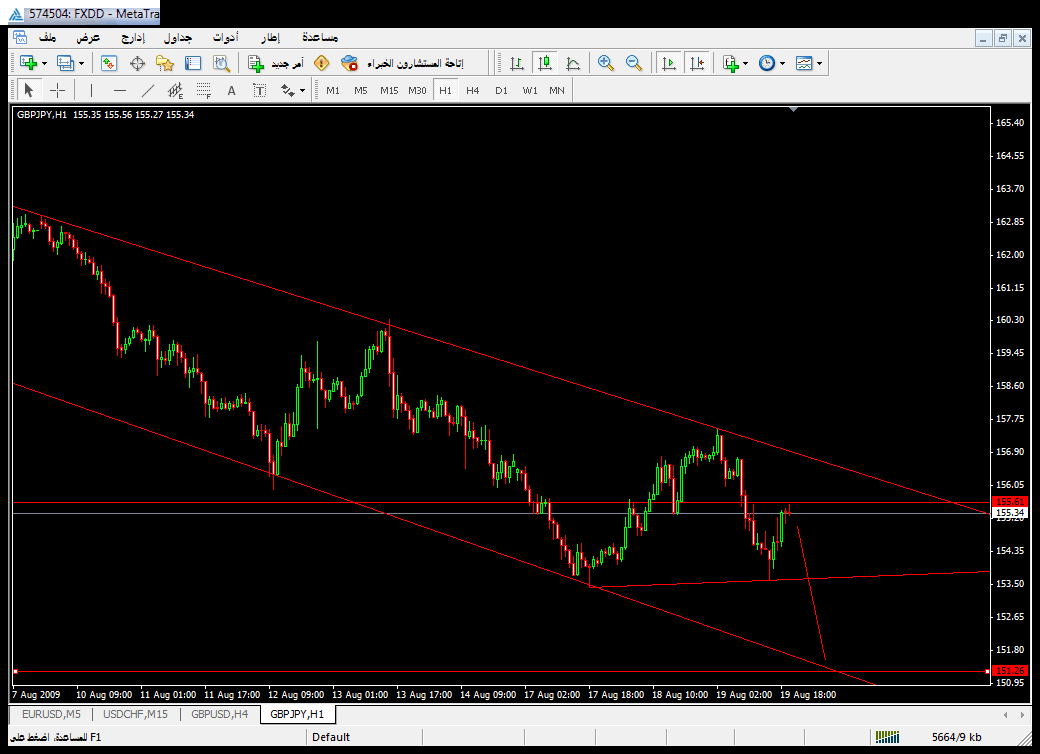Screen dimensions: 1040x754
Task: Open the Market Watch window icon
Action: (x=109, y=63)
